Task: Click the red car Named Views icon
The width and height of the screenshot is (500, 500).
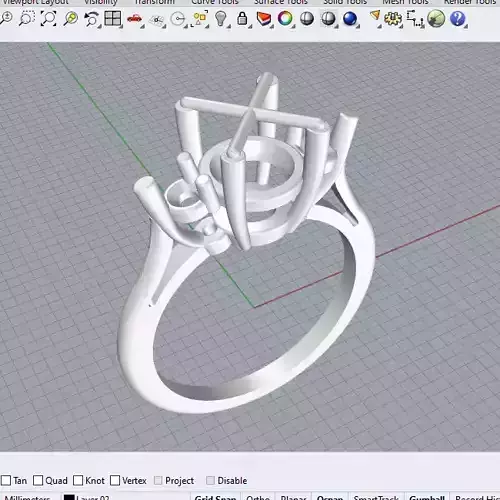Action: point(134,19)
